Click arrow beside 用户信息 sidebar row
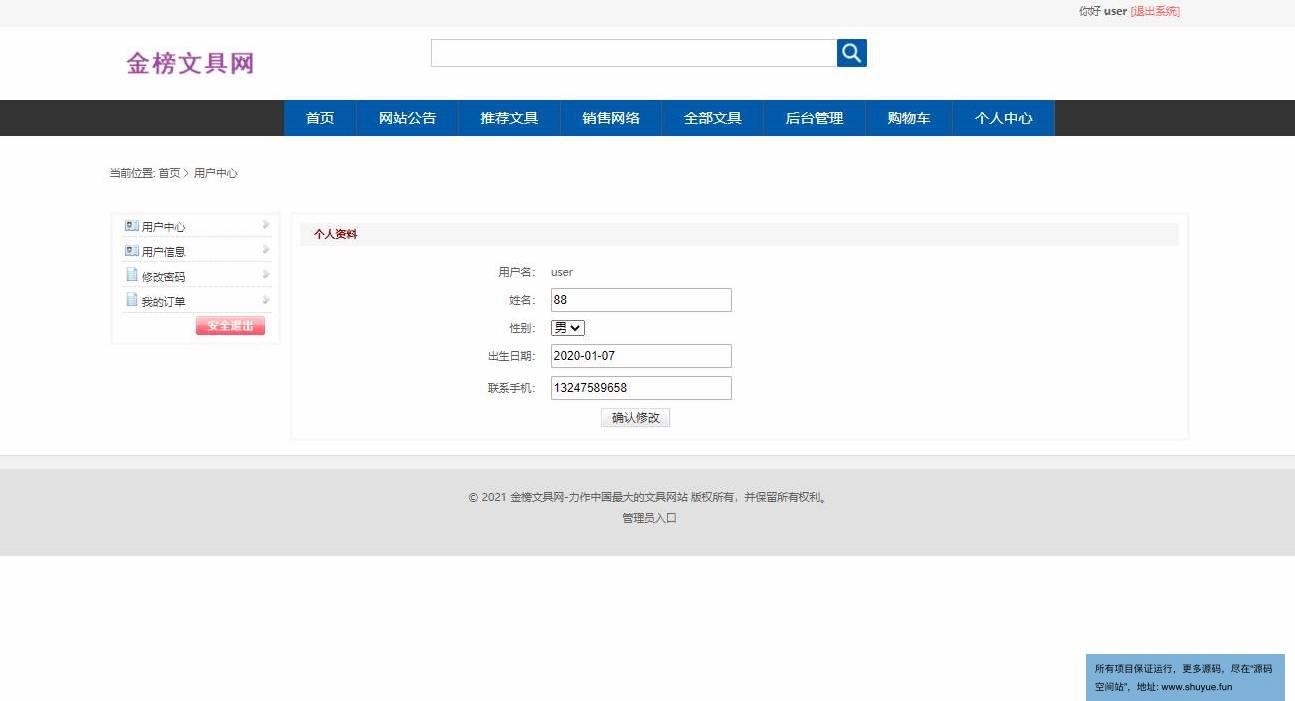1295x701 pixels. coord(266,250)
